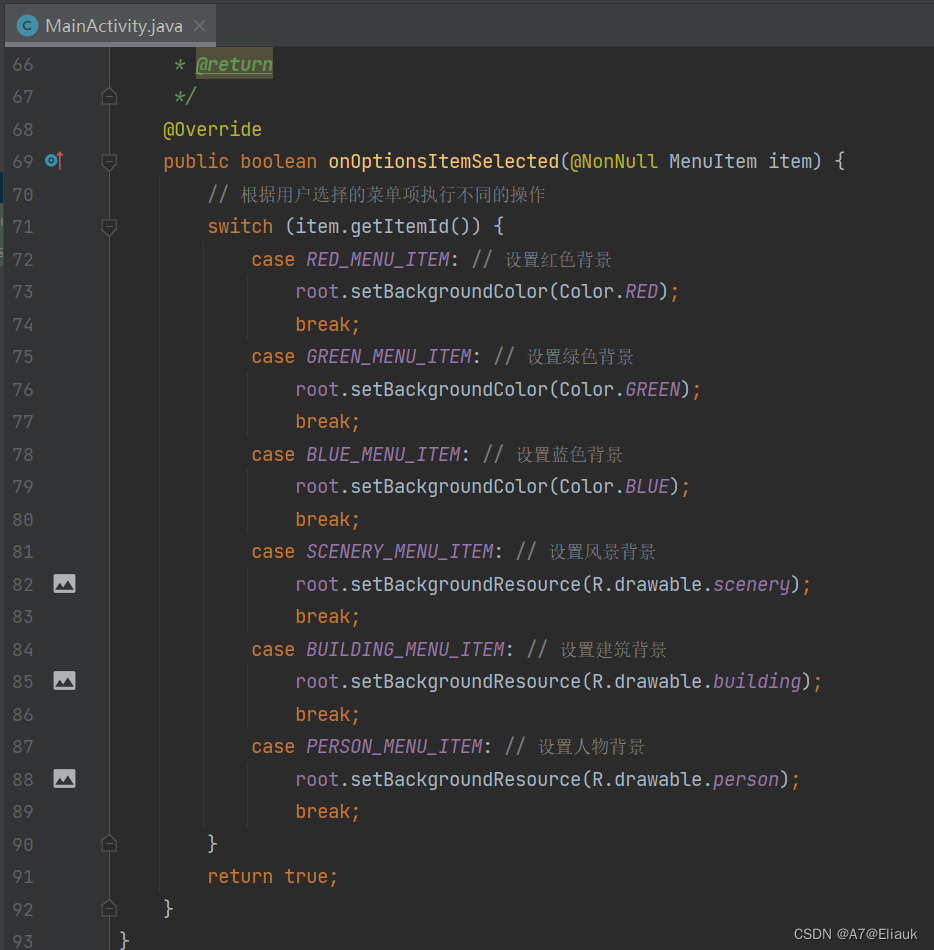
Task: Click Color.GREEN on line 76
Action: 620,389
